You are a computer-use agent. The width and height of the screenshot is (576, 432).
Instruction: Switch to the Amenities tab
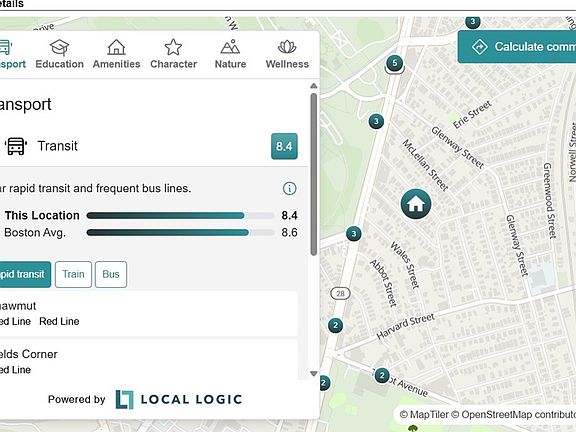116,54
